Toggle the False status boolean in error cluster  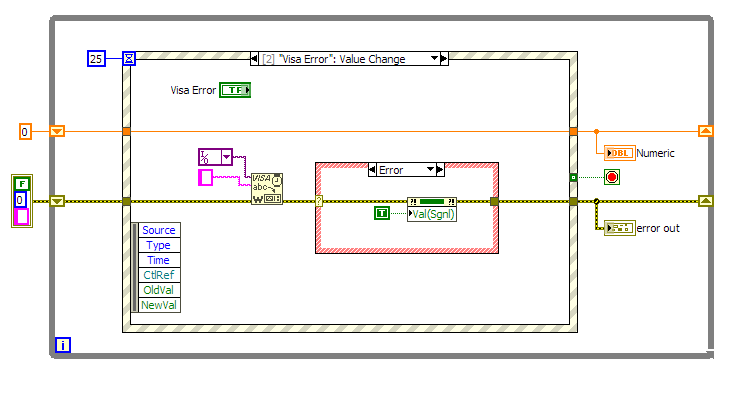[22, 184]
